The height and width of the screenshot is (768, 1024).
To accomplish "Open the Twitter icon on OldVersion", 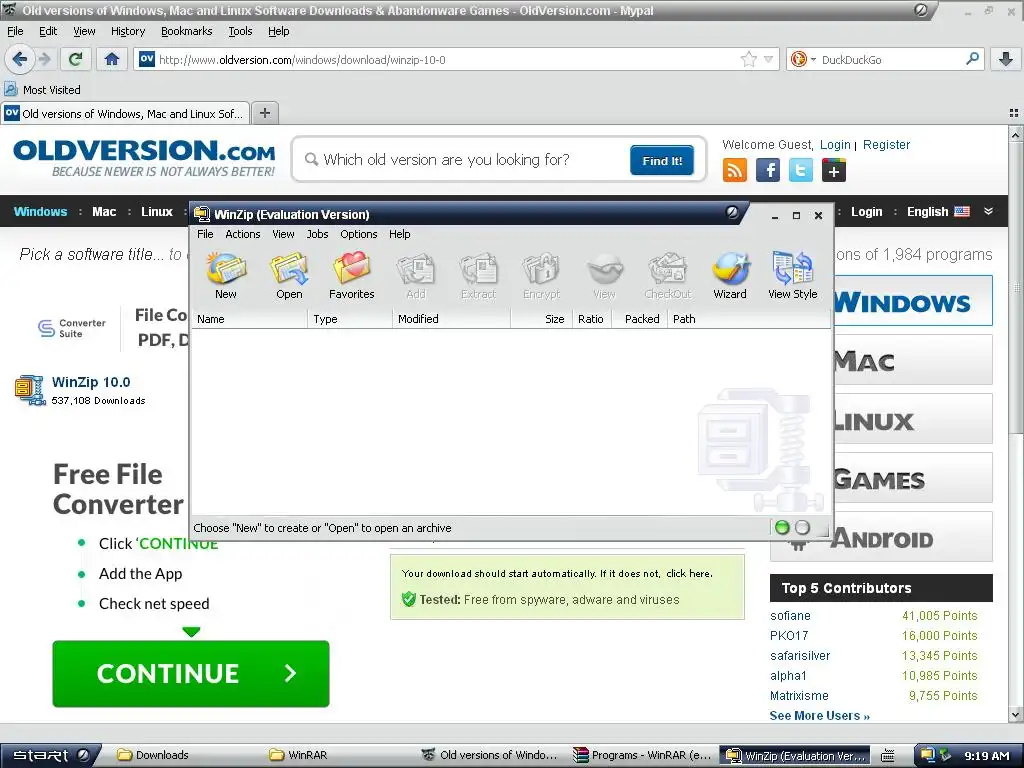I will (801, 171).
